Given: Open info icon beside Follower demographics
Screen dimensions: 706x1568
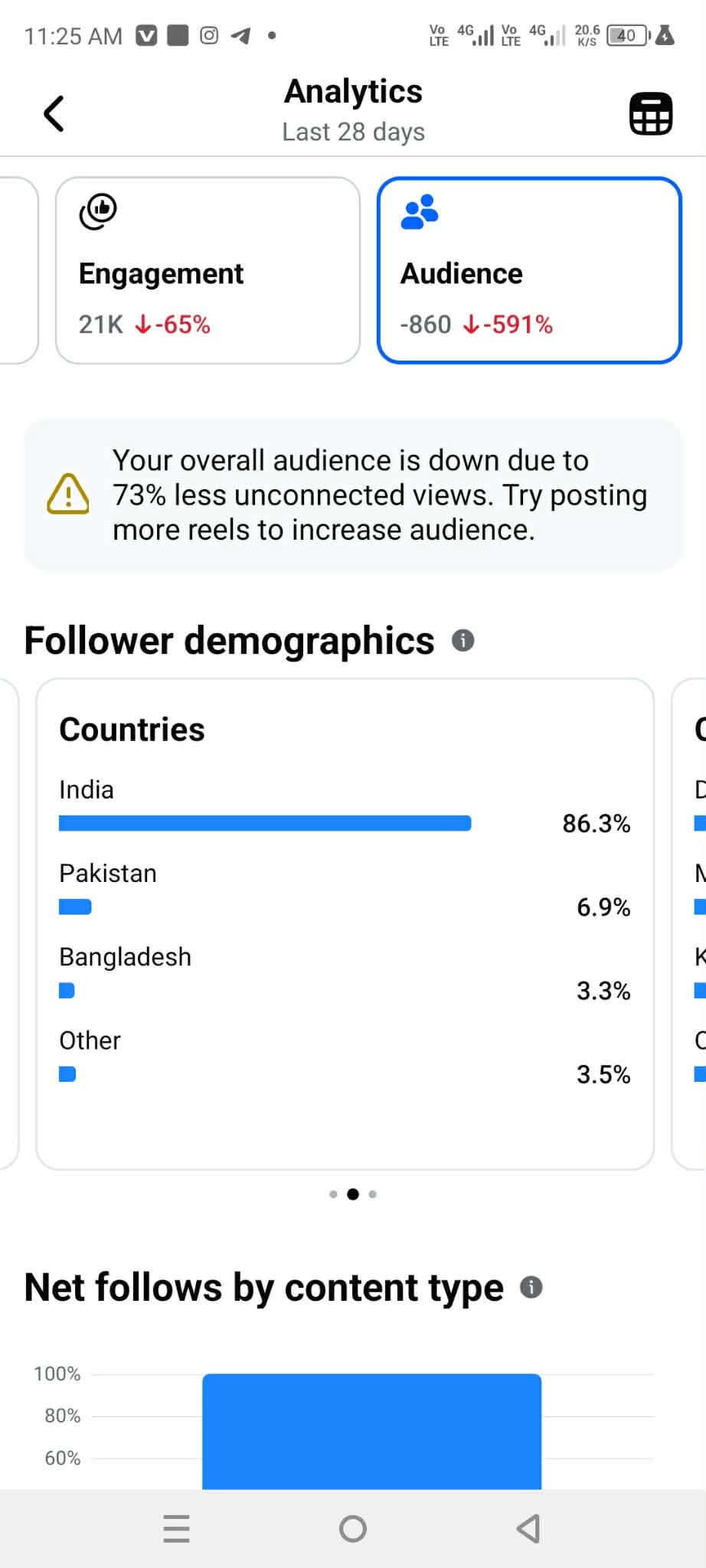Looking at the screenshot, I should coord(462,640).
